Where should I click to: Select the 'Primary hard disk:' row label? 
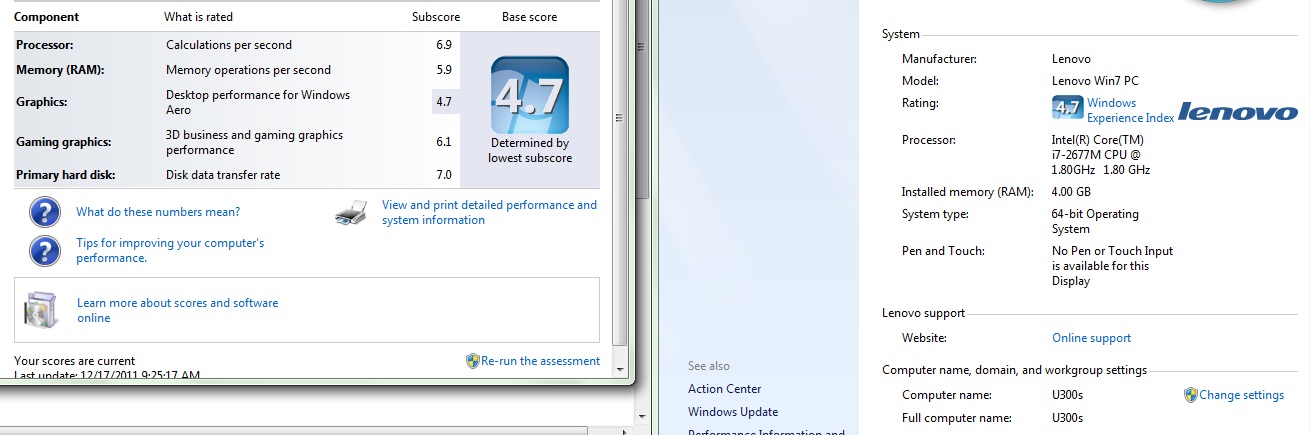pos(66,175)
